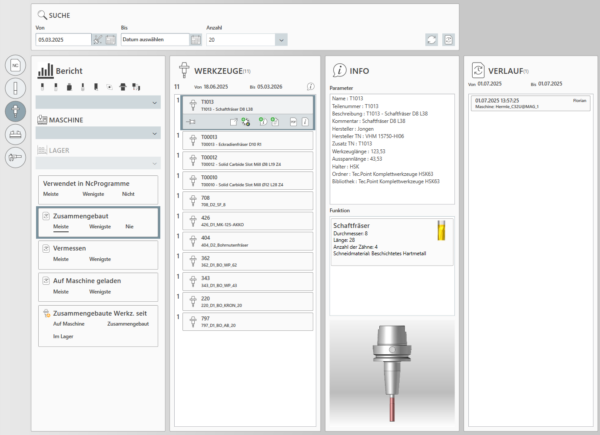Click the refresh icon in search bar
The height and width of the screenshot is (435, 600).
tap(431, 40)
